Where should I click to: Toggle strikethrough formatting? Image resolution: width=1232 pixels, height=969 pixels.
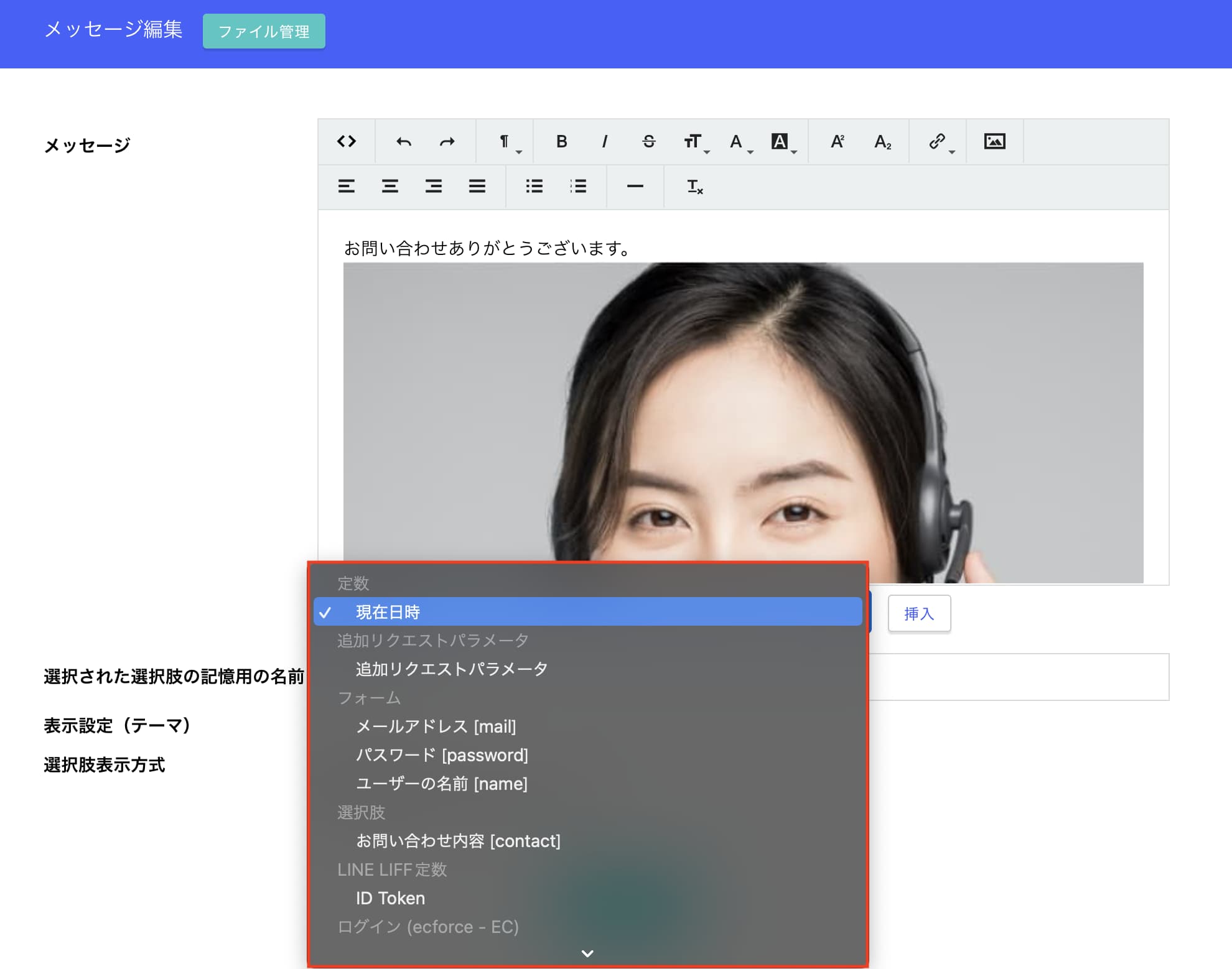point(648,142)
